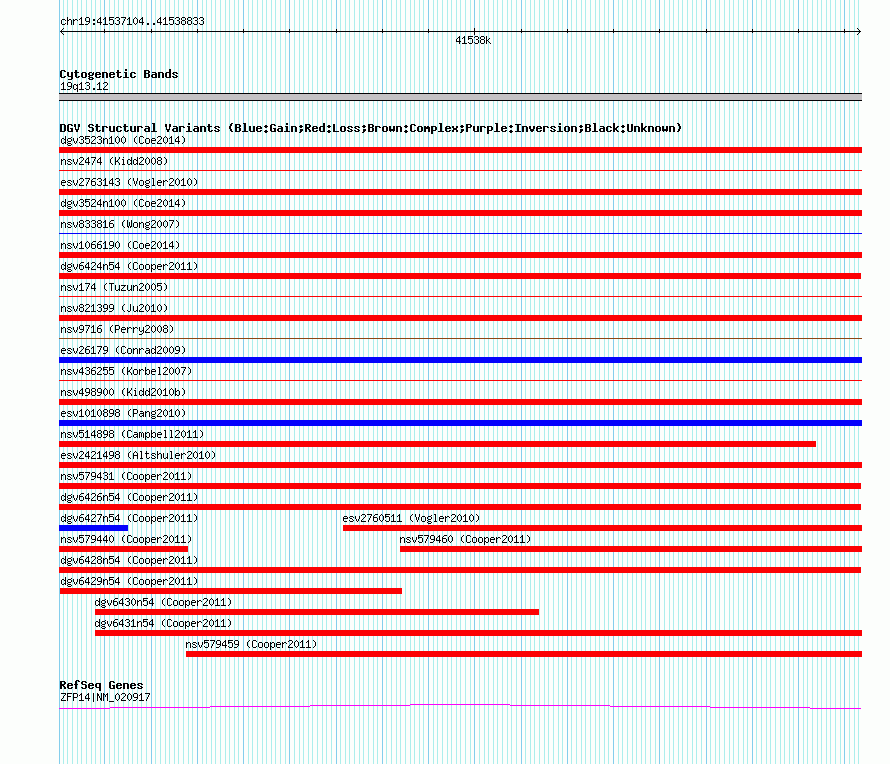Open nsv579460 (Cooper2011) variant

465,539
